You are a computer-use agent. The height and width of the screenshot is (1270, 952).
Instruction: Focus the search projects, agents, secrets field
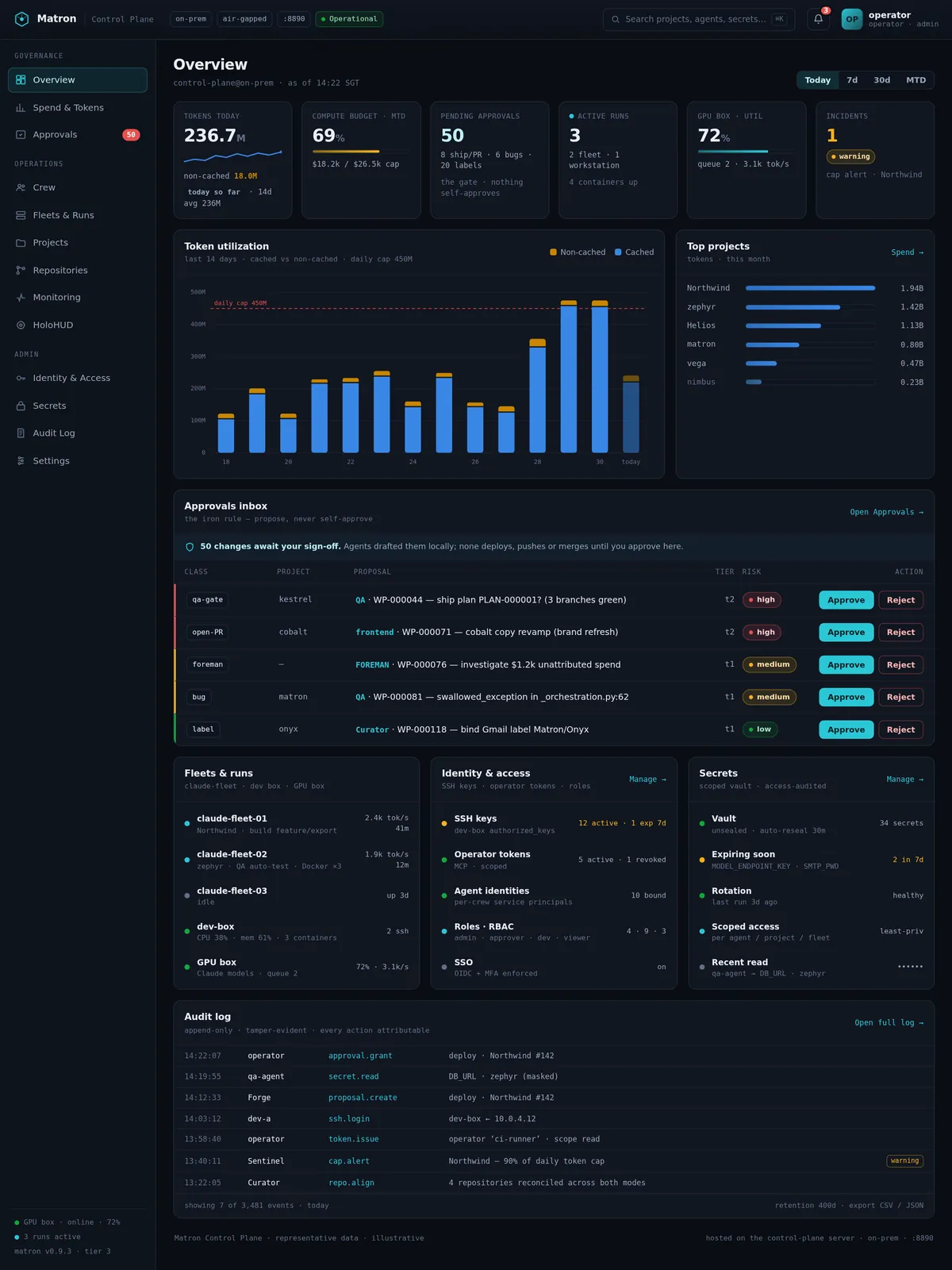pos(699,19)
